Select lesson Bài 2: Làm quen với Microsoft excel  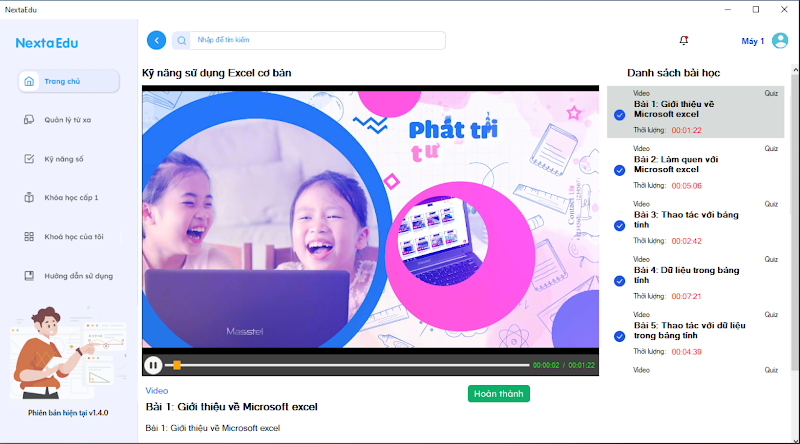pyautogui.click(x=695, y=167)
